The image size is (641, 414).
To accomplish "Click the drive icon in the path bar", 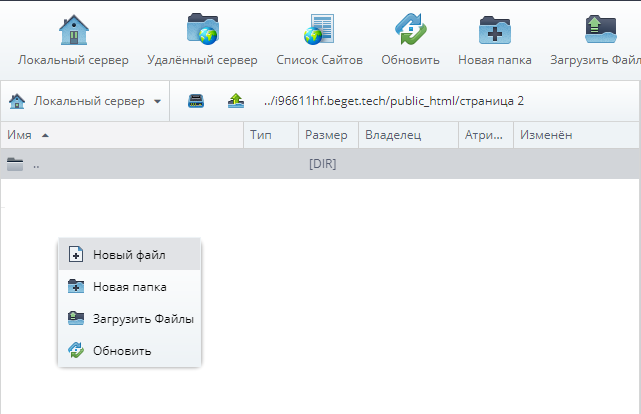I will pyautogui.click(x=196, y=101).
